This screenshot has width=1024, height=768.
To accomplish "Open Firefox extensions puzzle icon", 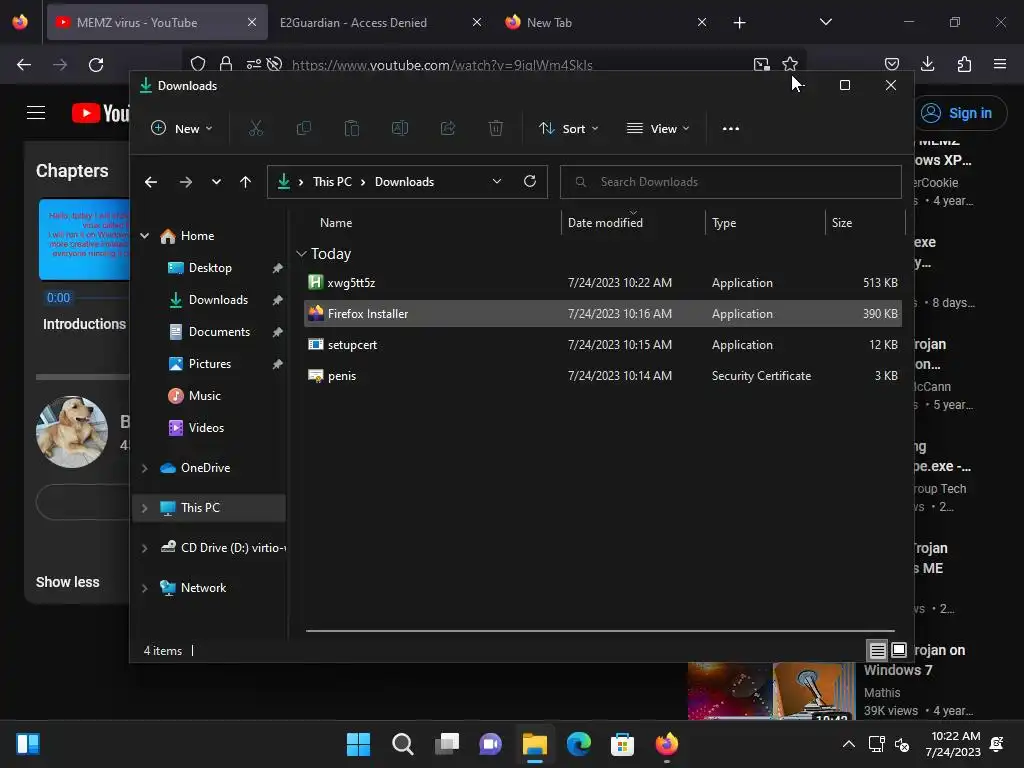I will (x=964, y=64).
